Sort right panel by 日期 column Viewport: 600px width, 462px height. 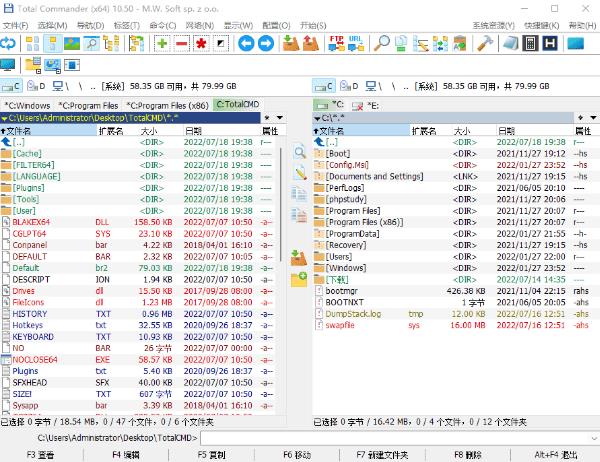coord(535,131)
